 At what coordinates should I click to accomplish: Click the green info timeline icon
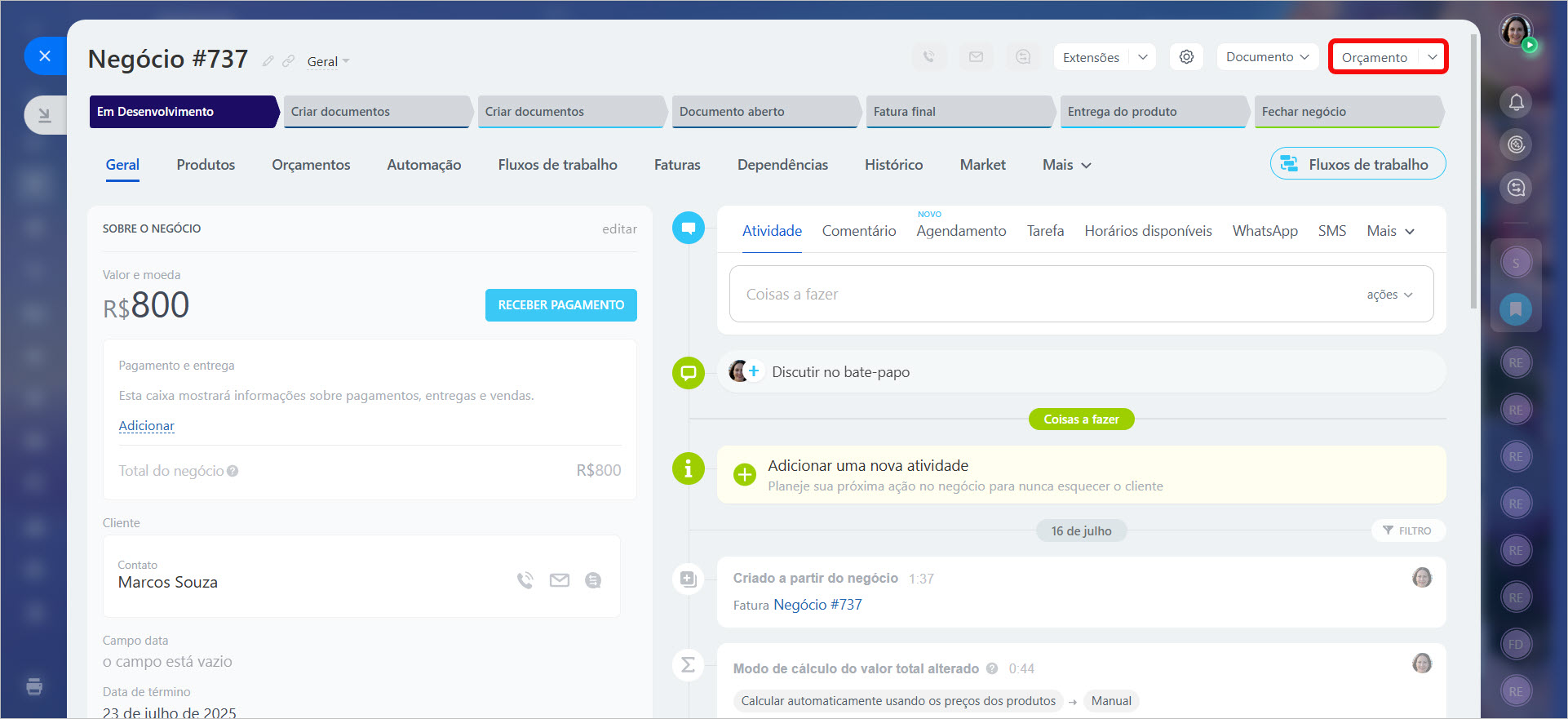coord(689,469)
